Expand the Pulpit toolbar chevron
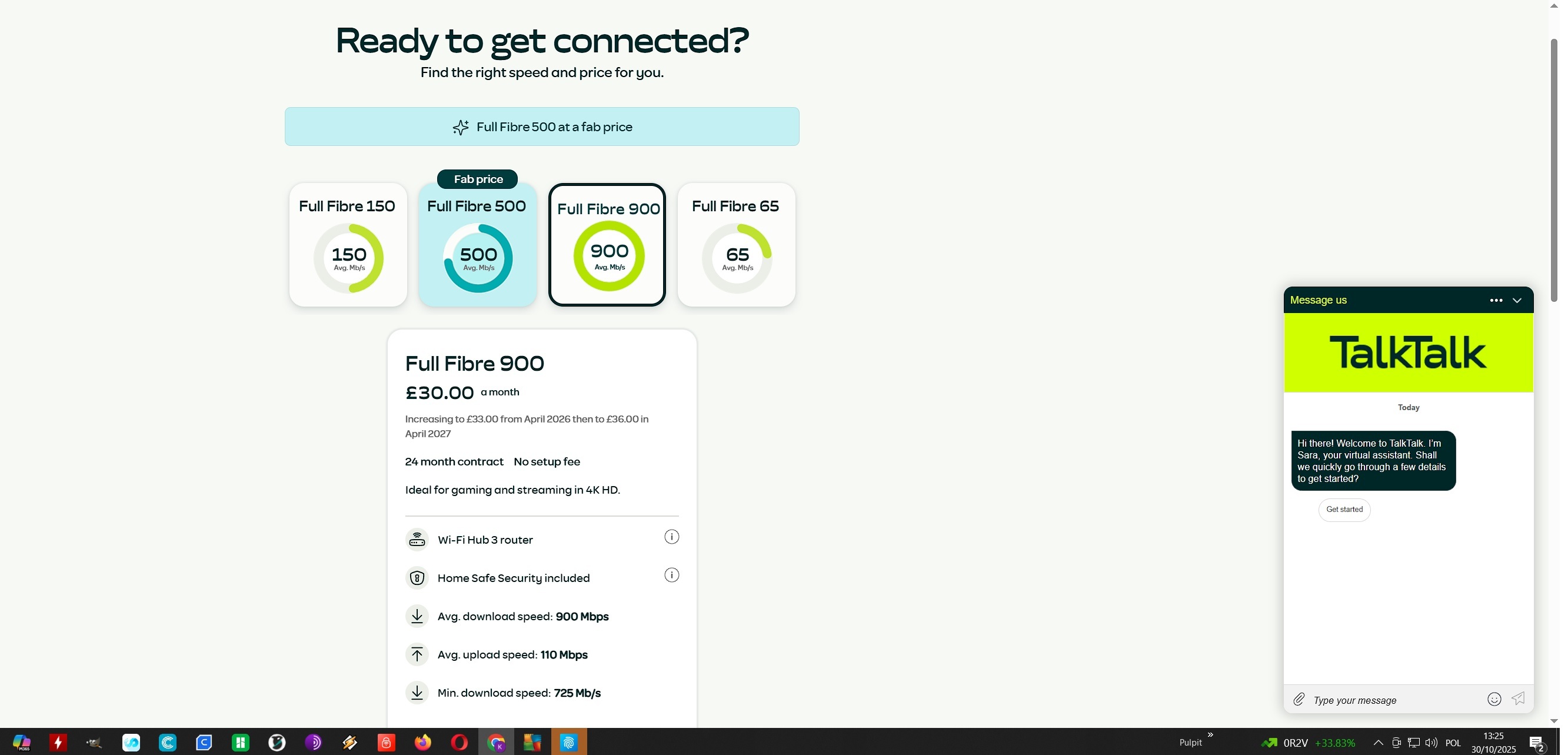 1210,734
